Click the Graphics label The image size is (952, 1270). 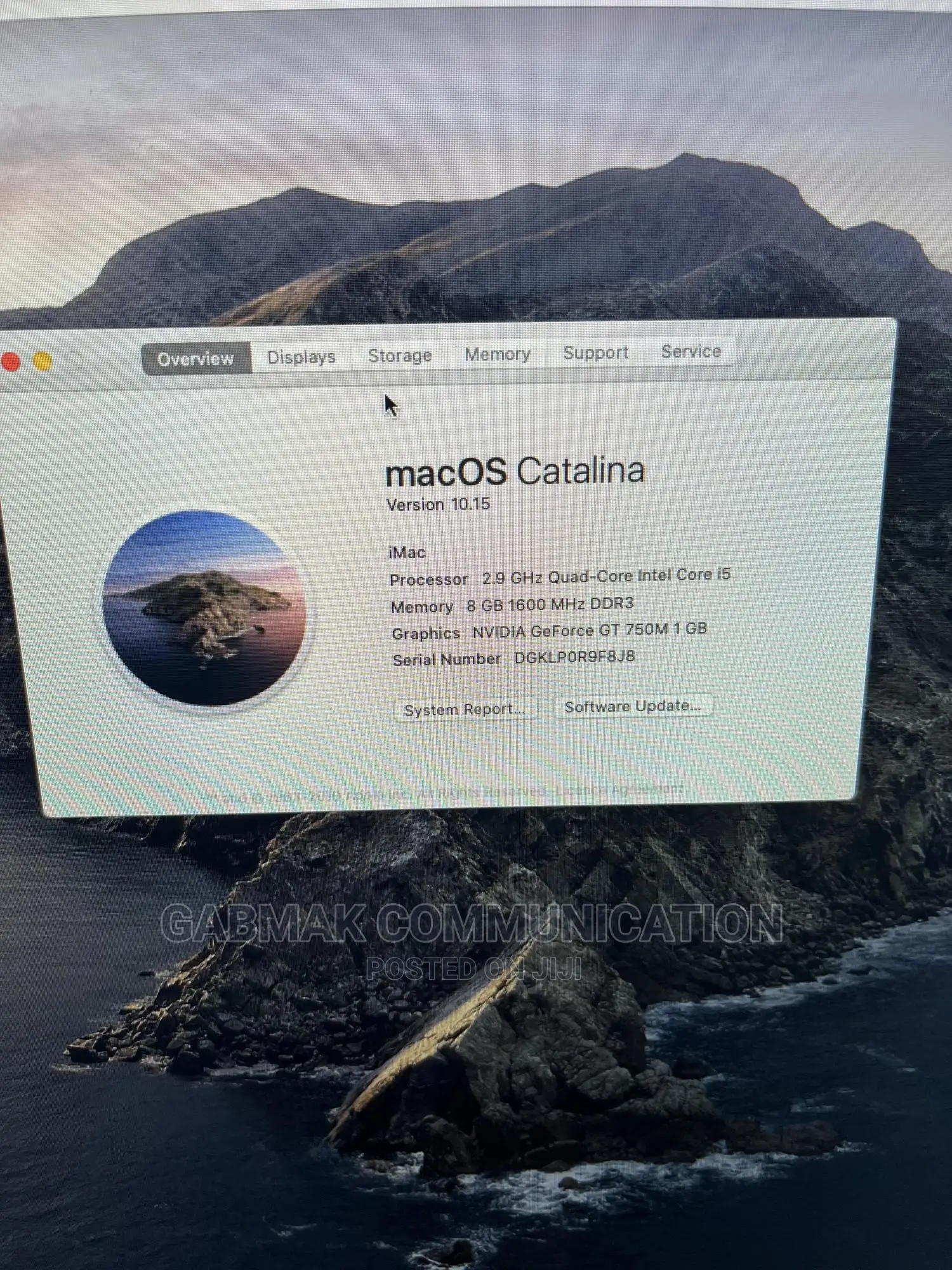(x=426, y=633)
